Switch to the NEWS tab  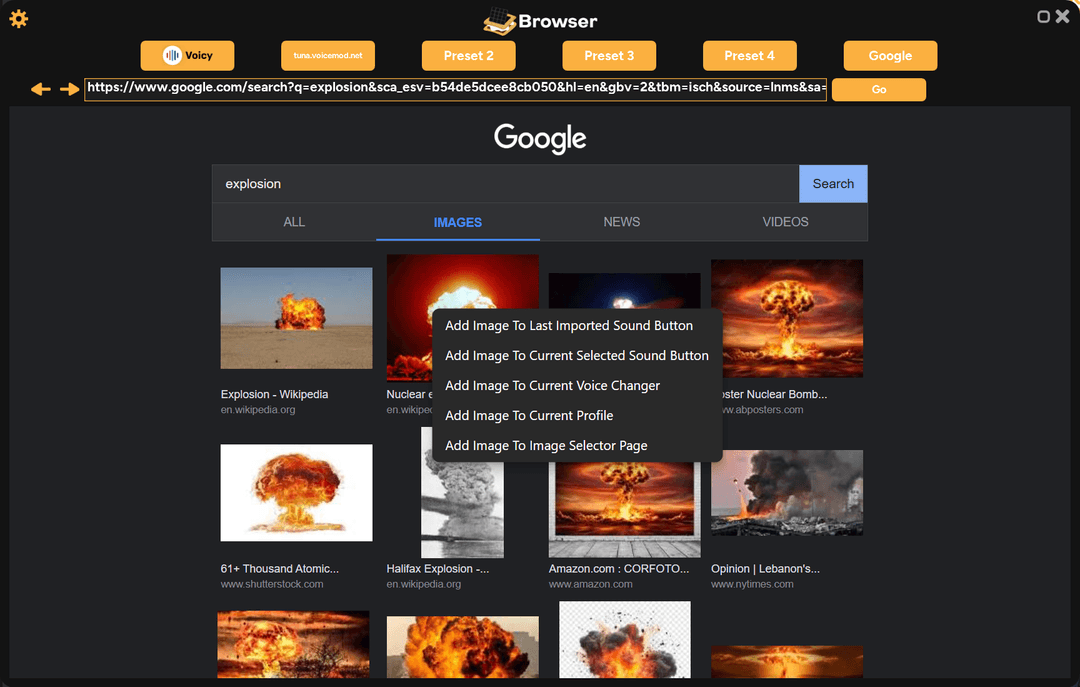click(621, 222)
